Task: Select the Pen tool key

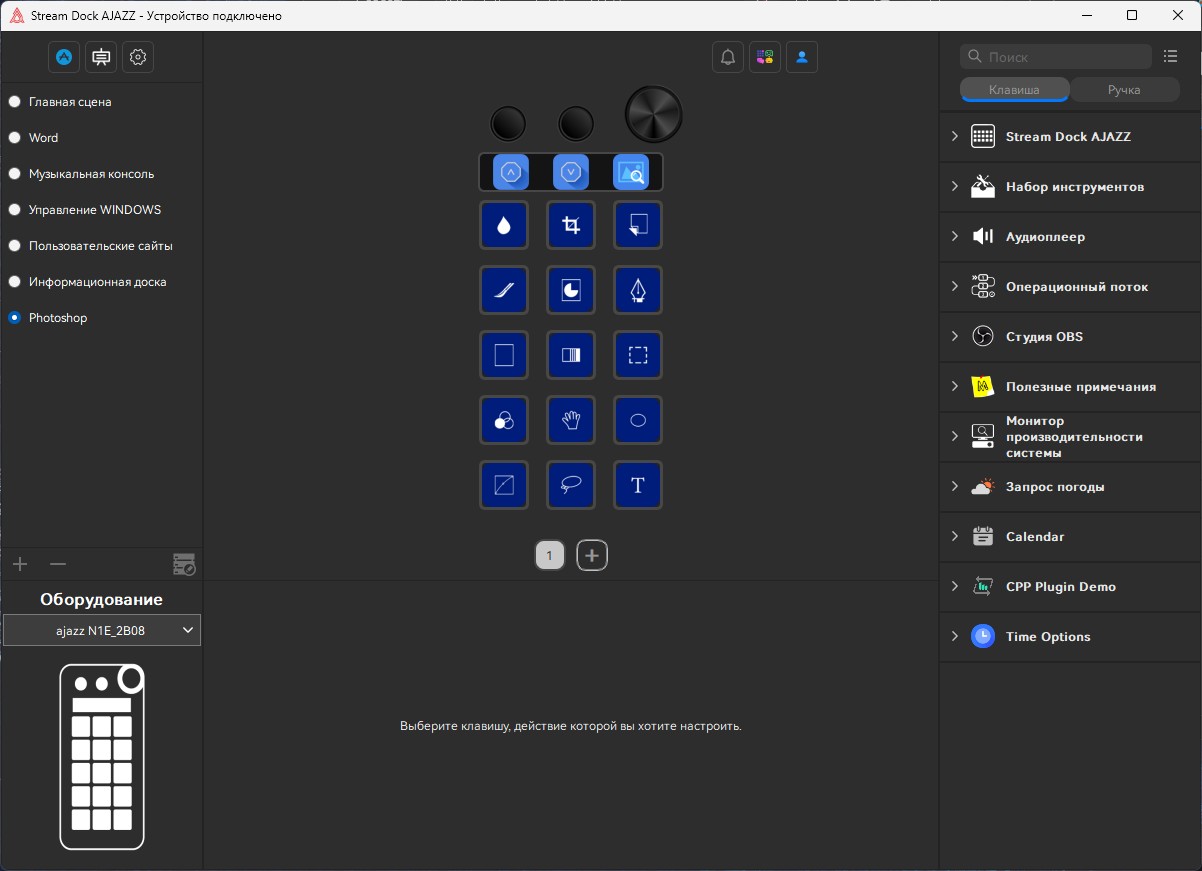Action: click(638, 290)
